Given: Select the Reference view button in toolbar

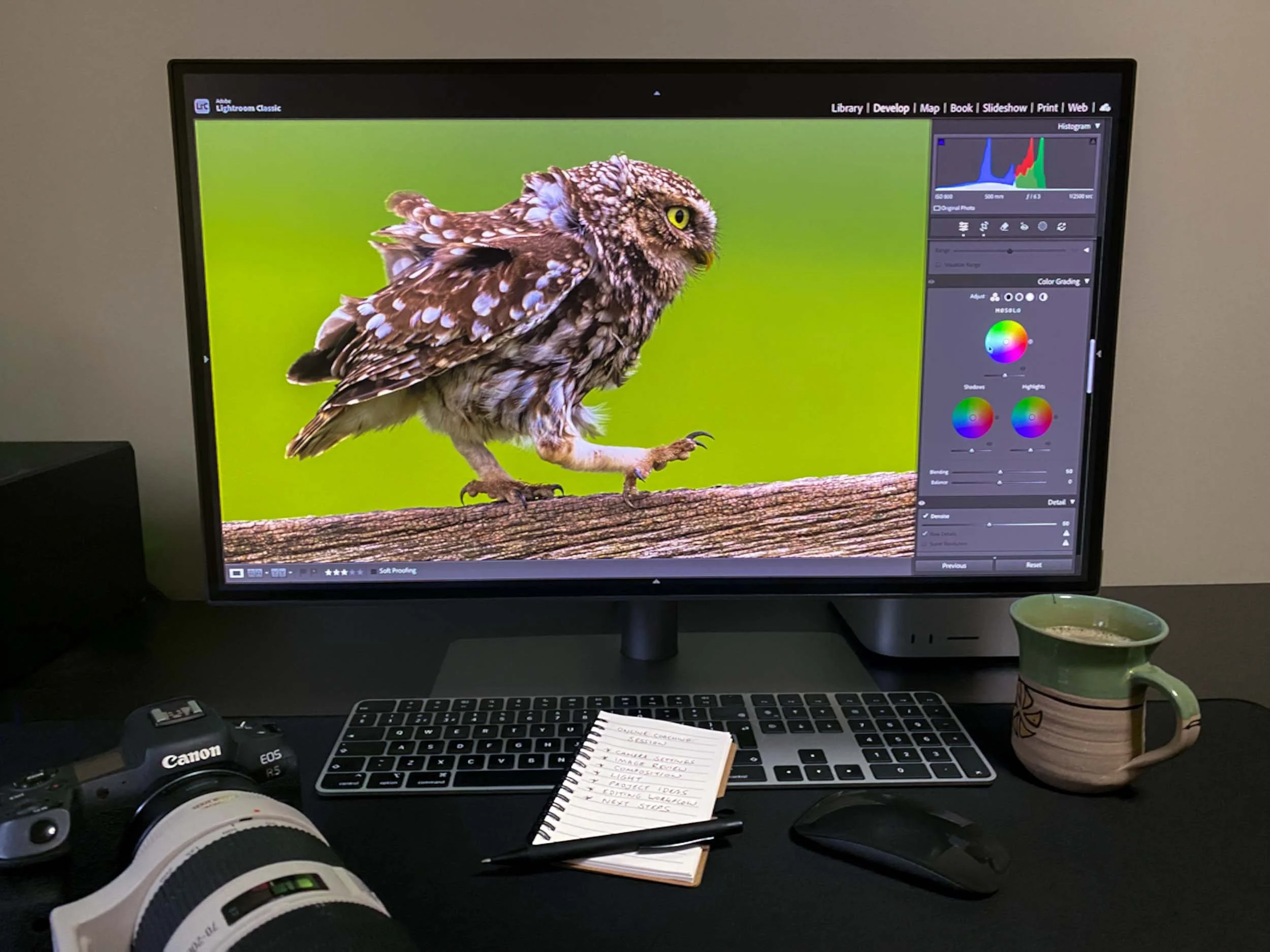Looking at the screenshot, I should coord(255,573).
